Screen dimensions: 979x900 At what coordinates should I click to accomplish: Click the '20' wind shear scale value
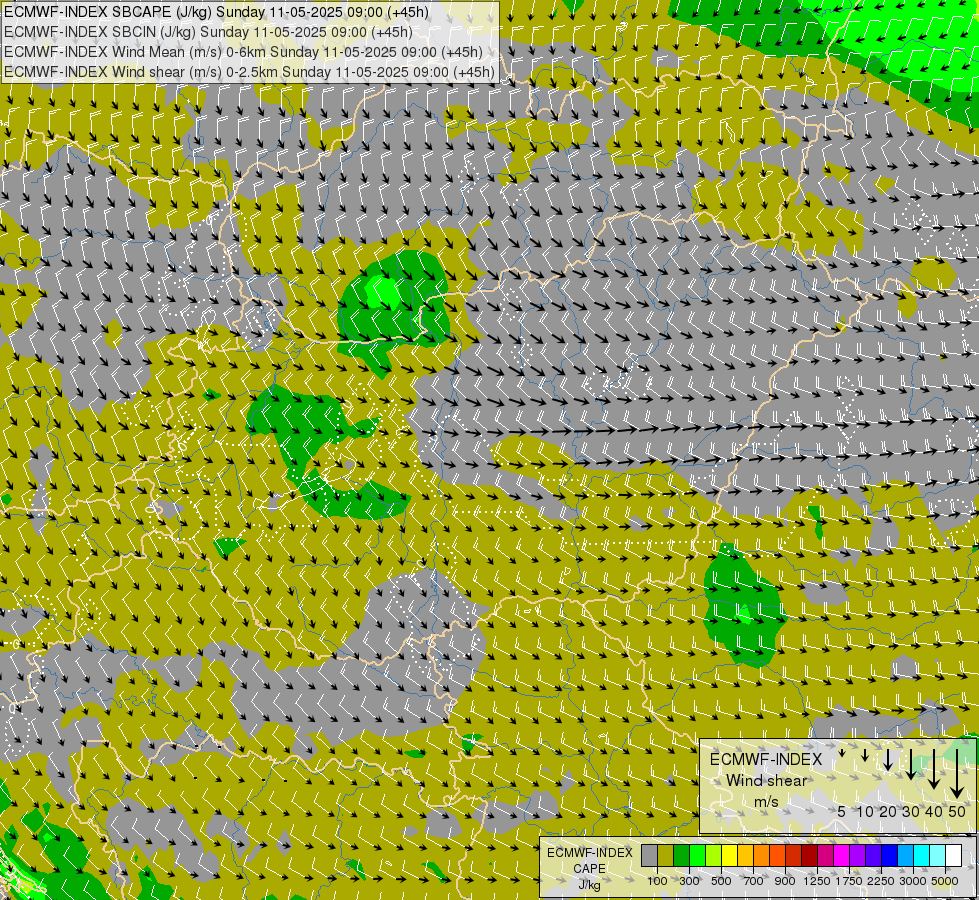tap(888, 811)
